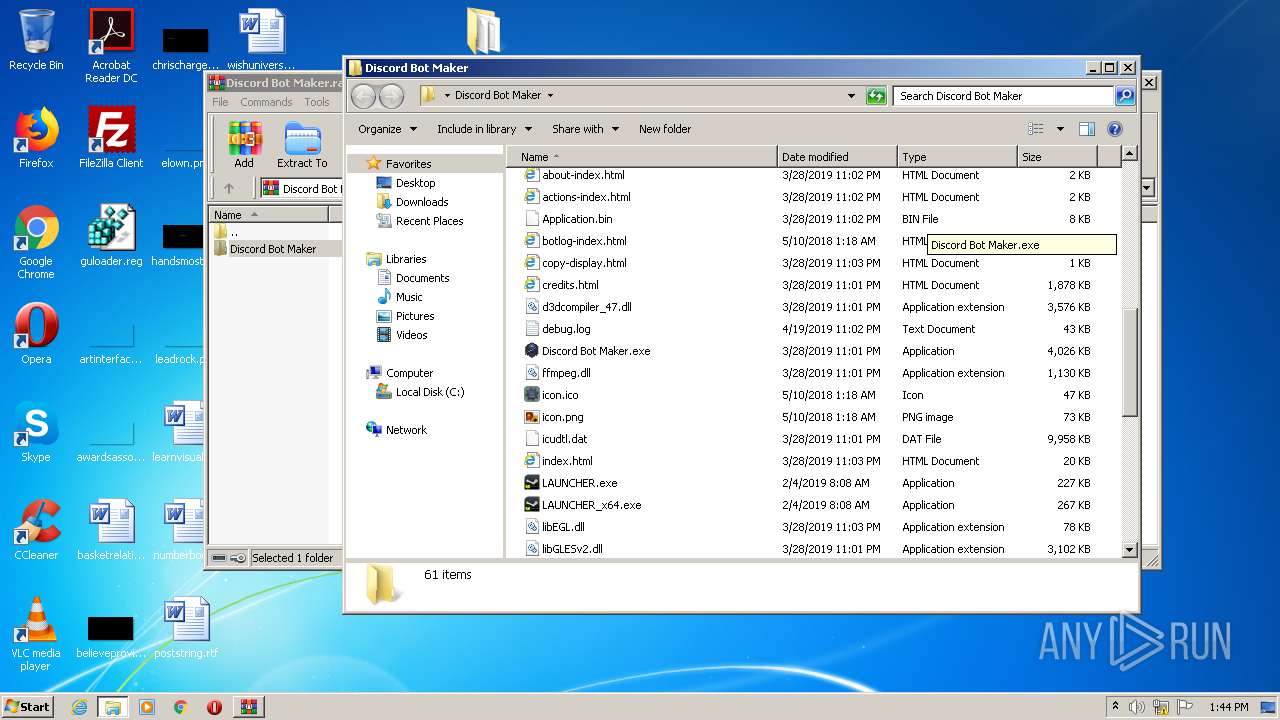
Task: Refresh the Discord Bot Maker folder view
Action: (876, 96)
